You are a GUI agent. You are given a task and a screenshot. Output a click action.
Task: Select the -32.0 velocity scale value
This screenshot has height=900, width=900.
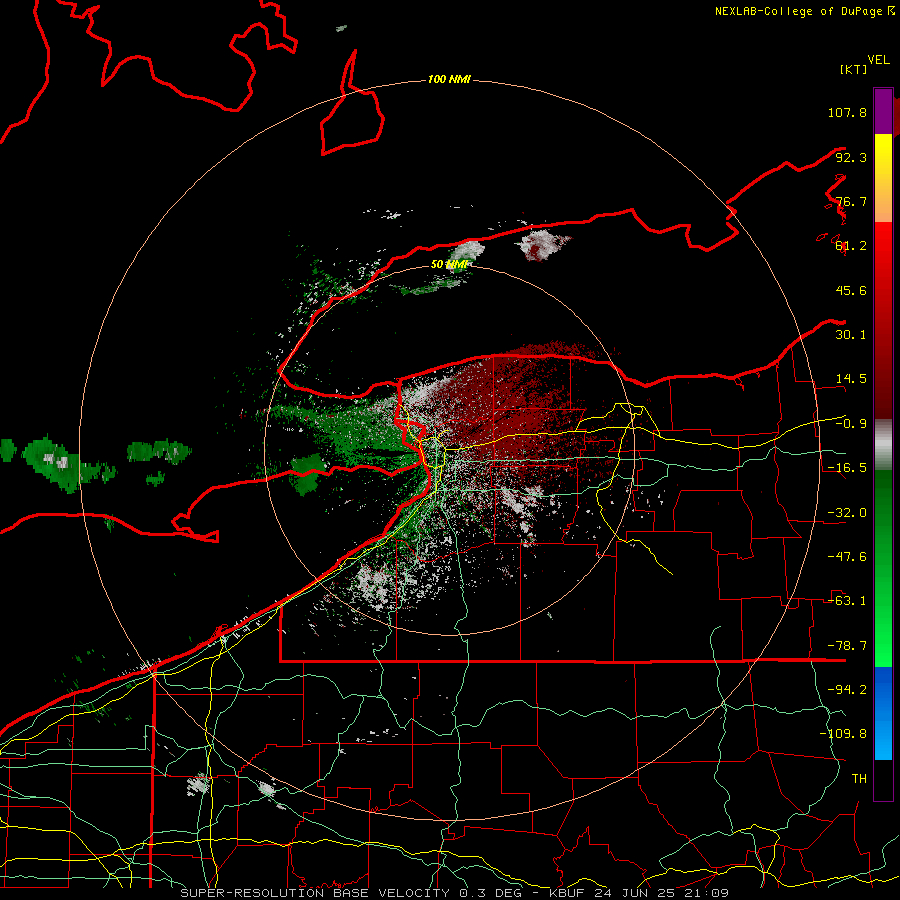coord(847,513)
